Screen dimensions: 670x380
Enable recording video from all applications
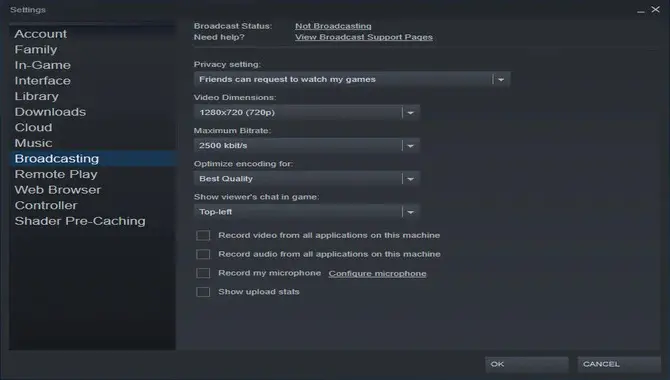[203, 236]
